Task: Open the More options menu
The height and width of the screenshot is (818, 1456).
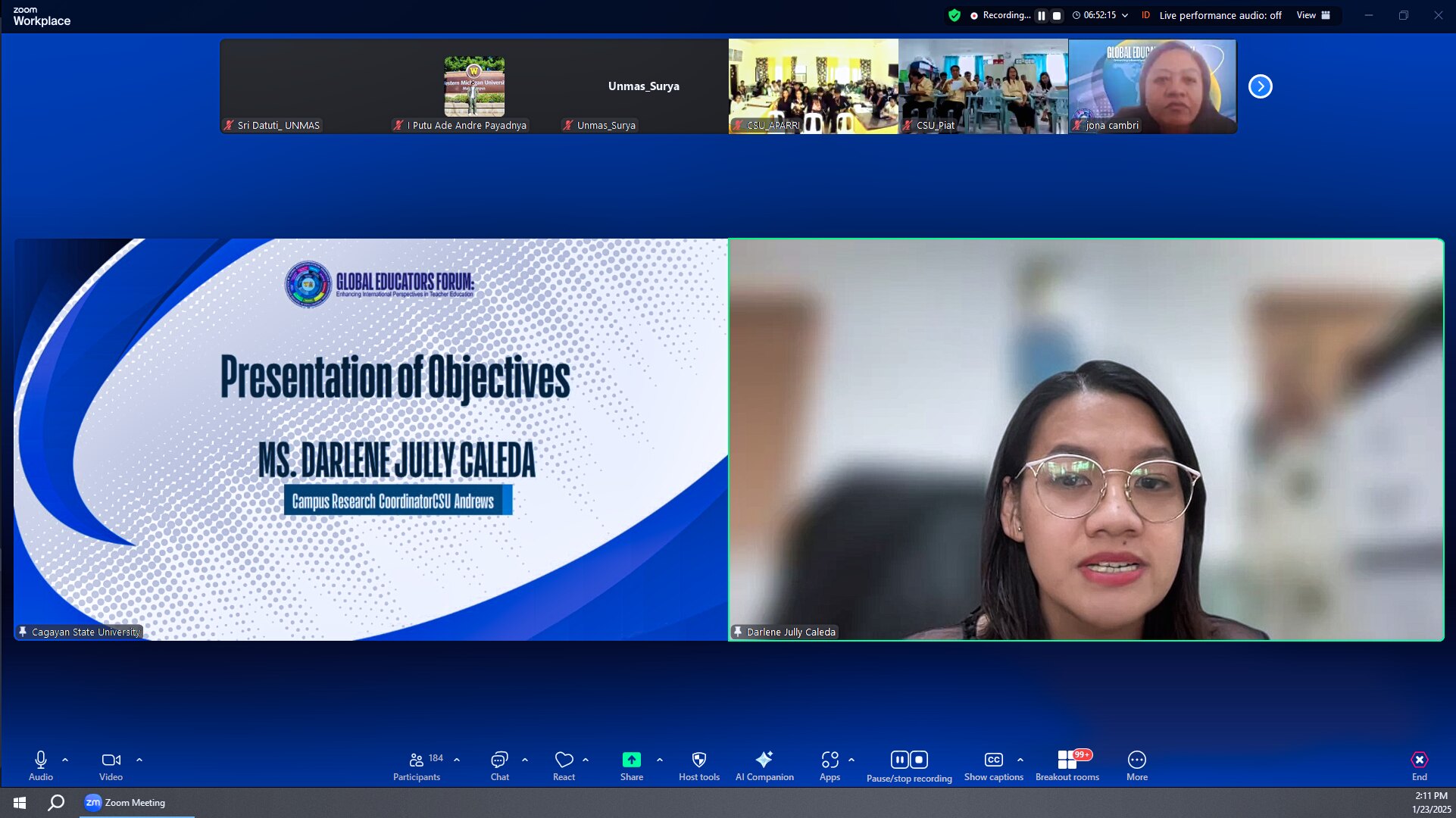Action: (x=1137, y=766)
